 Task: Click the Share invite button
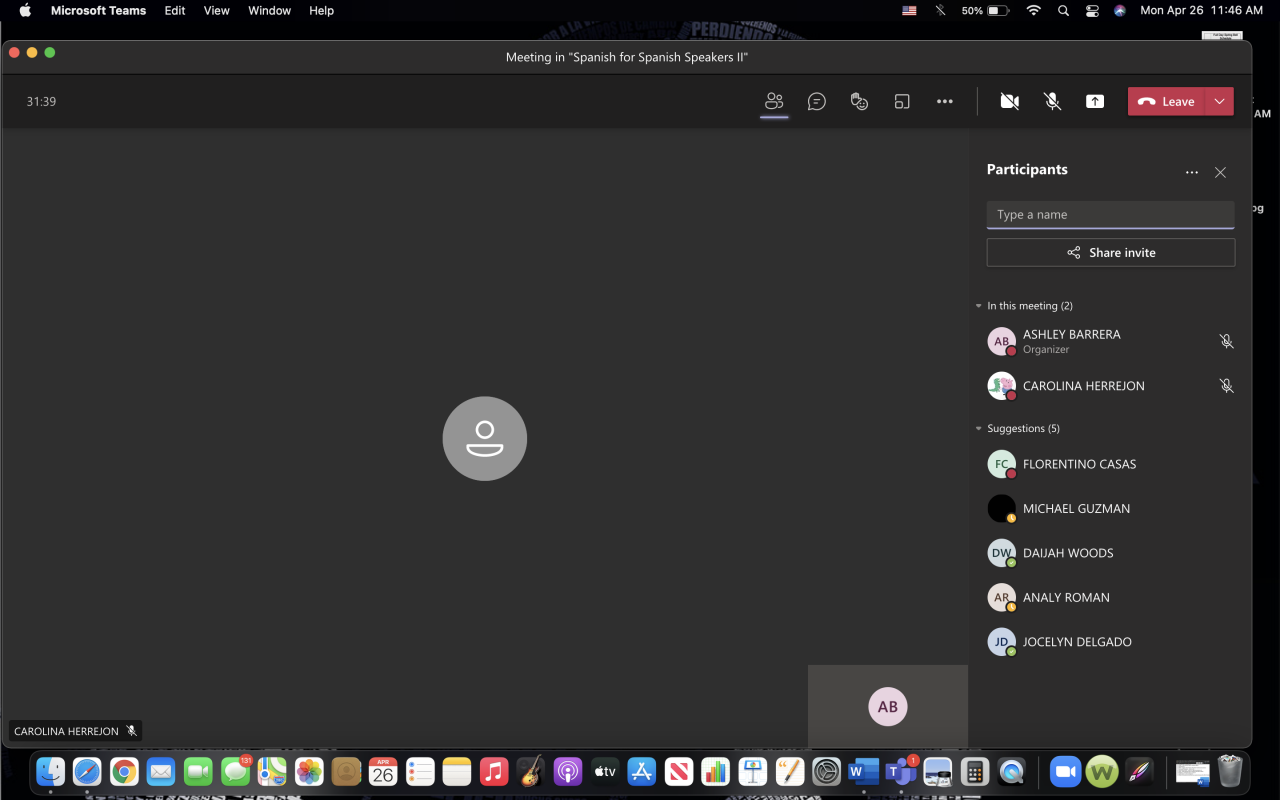(x=1110, y=253)
